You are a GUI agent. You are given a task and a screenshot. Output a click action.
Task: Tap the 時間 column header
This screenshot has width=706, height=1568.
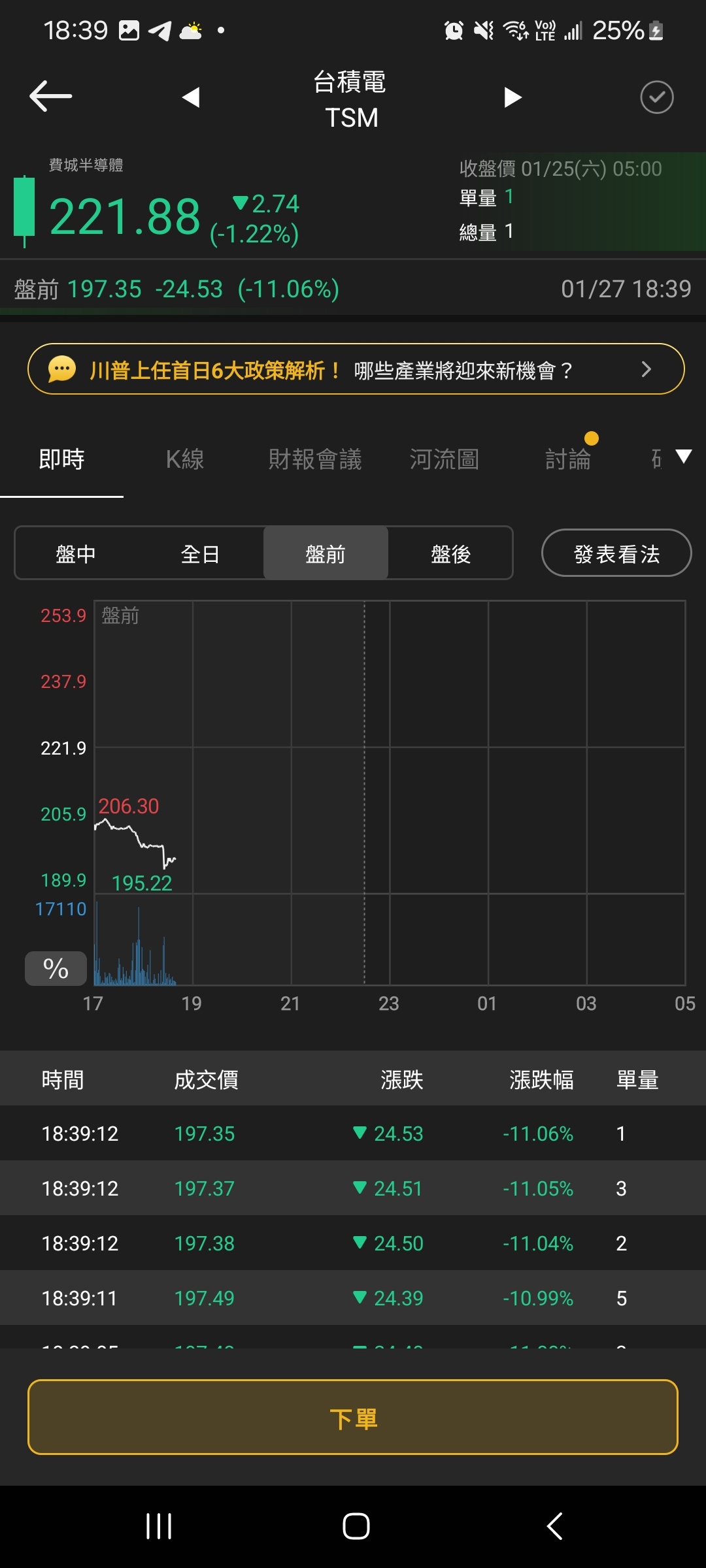point(63,1079)
